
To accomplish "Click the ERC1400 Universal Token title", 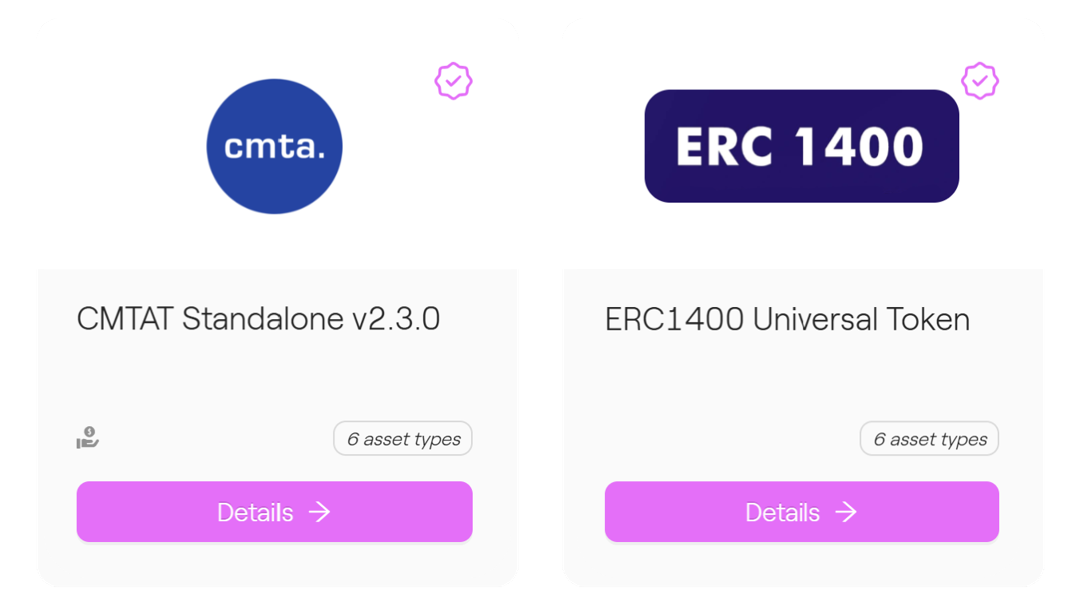I will tap(787, 319).
